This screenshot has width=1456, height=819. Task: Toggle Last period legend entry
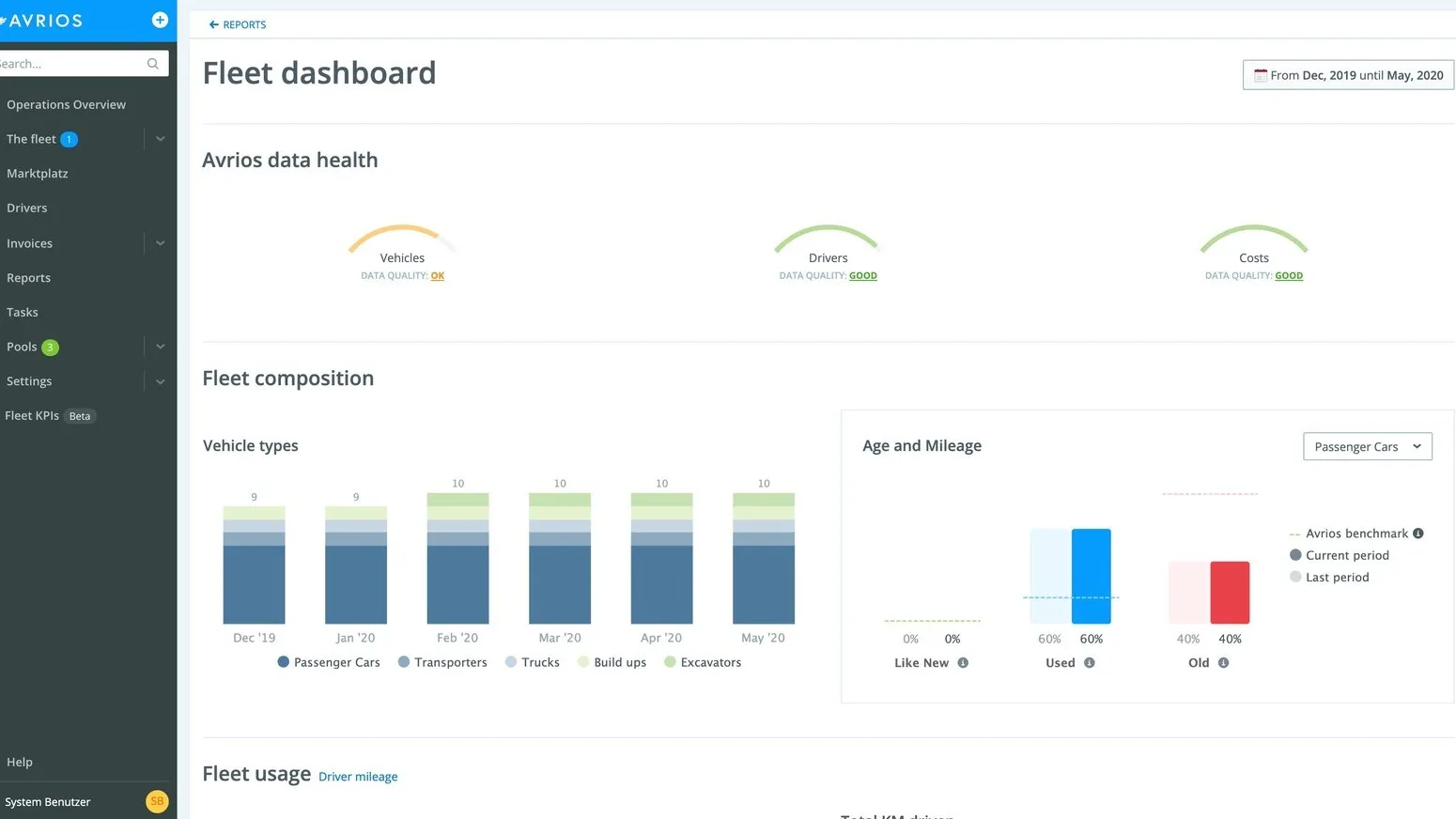click(1329, 578)
